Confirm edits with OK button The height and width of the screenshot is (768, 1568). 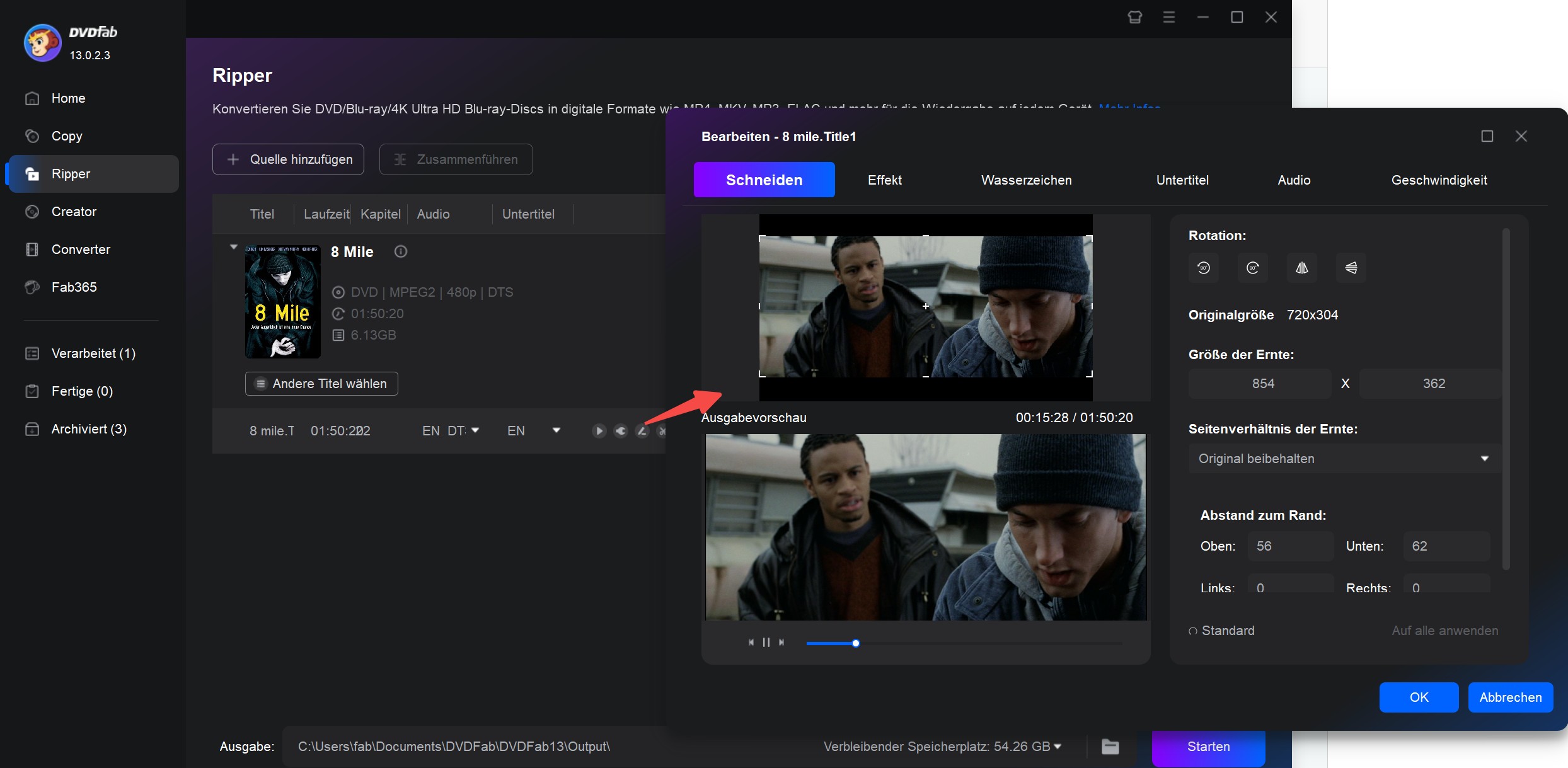pyautogui.click(x=1419, y=697)
